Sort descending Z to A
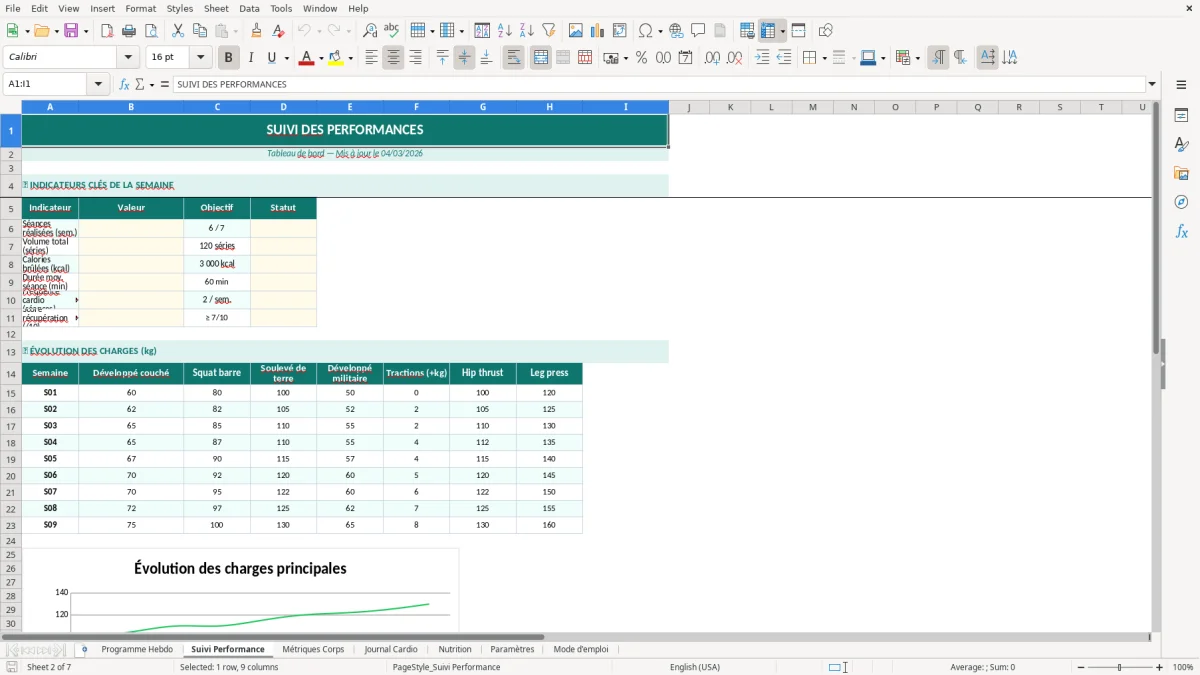1200x675 pixels. click(x=526, y=31)
